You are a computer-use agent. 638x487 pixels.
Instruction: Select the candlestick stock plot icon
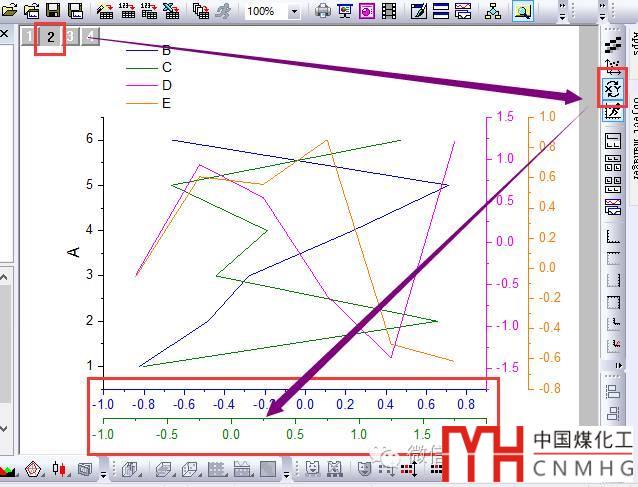(59, 470)
